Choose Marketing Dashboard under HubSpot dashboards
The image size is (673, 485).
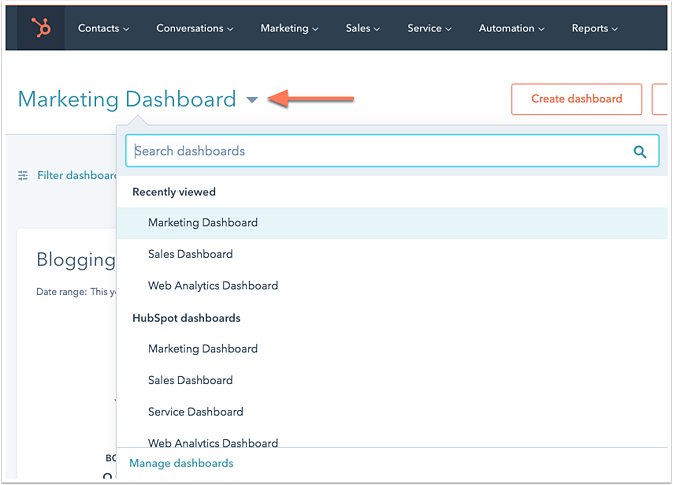click(x=203, y=349)
